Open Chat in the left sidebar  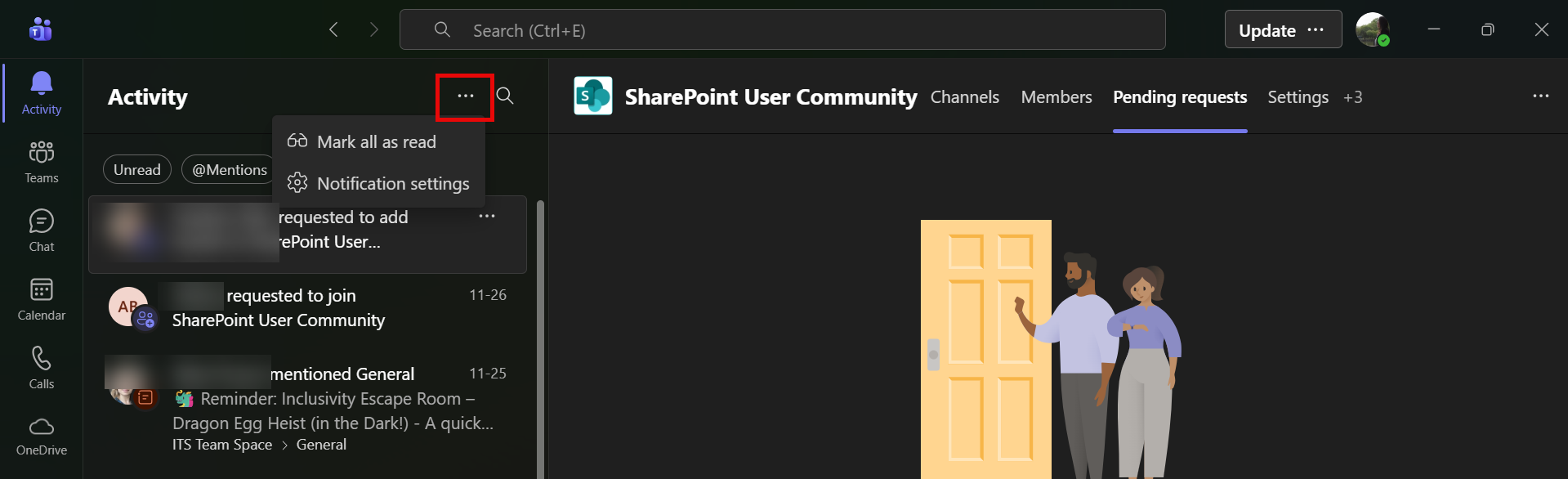click(41, 231)
